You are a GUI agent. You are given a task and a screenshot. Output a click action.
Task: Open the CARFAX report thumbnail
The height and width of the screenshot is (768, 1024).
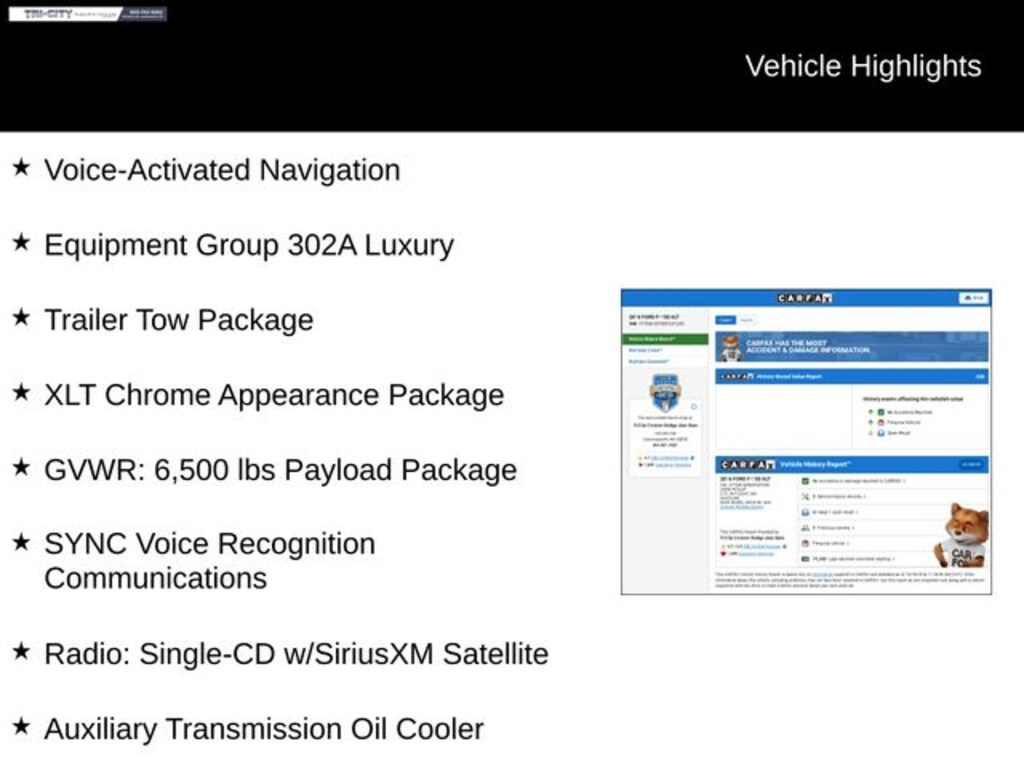806,441
